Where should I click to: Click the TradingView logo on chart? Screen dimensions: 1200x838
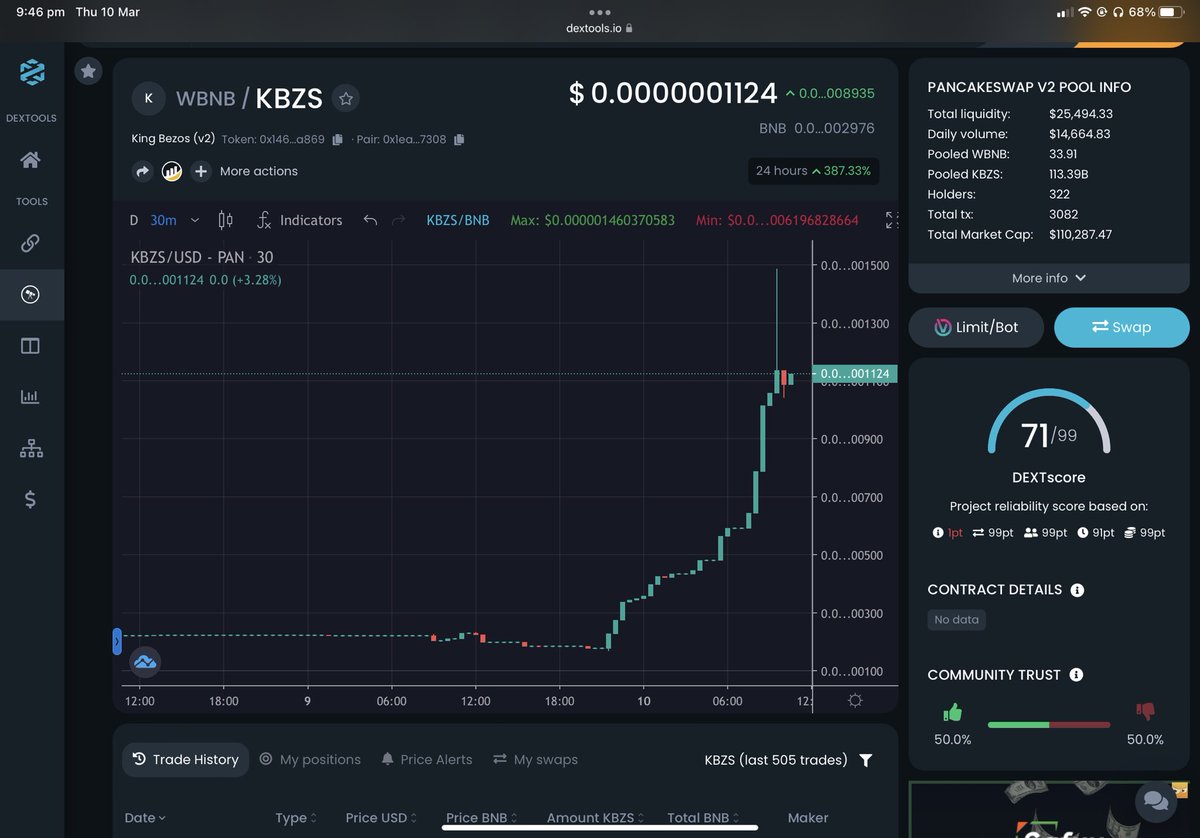146,662
